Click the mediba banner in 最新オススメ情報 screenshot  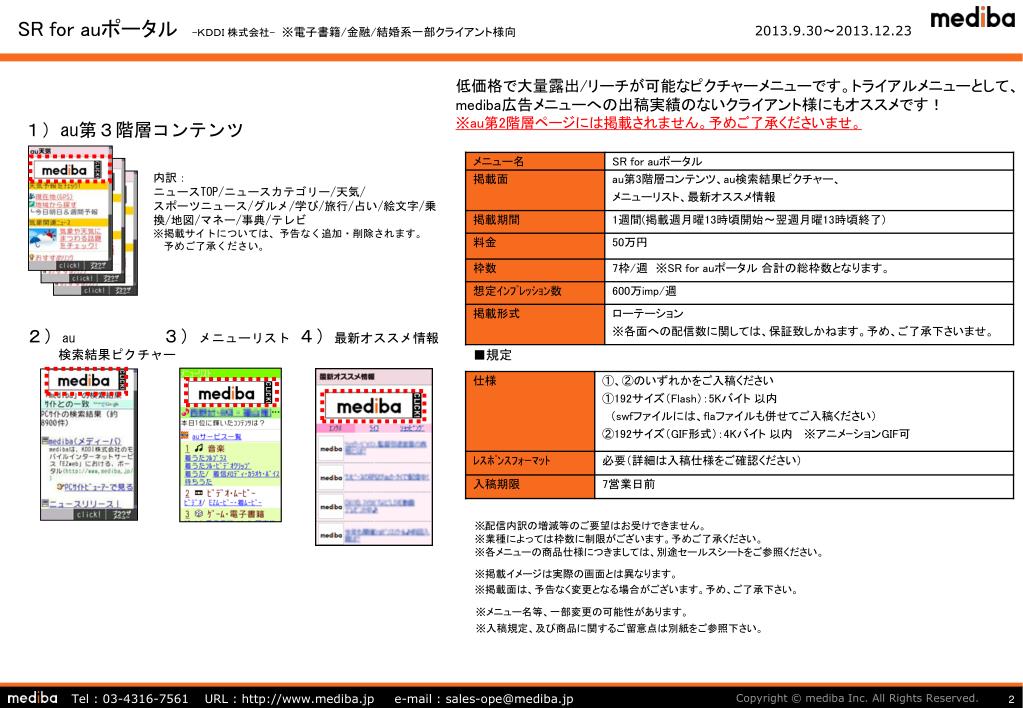[373, 406]
